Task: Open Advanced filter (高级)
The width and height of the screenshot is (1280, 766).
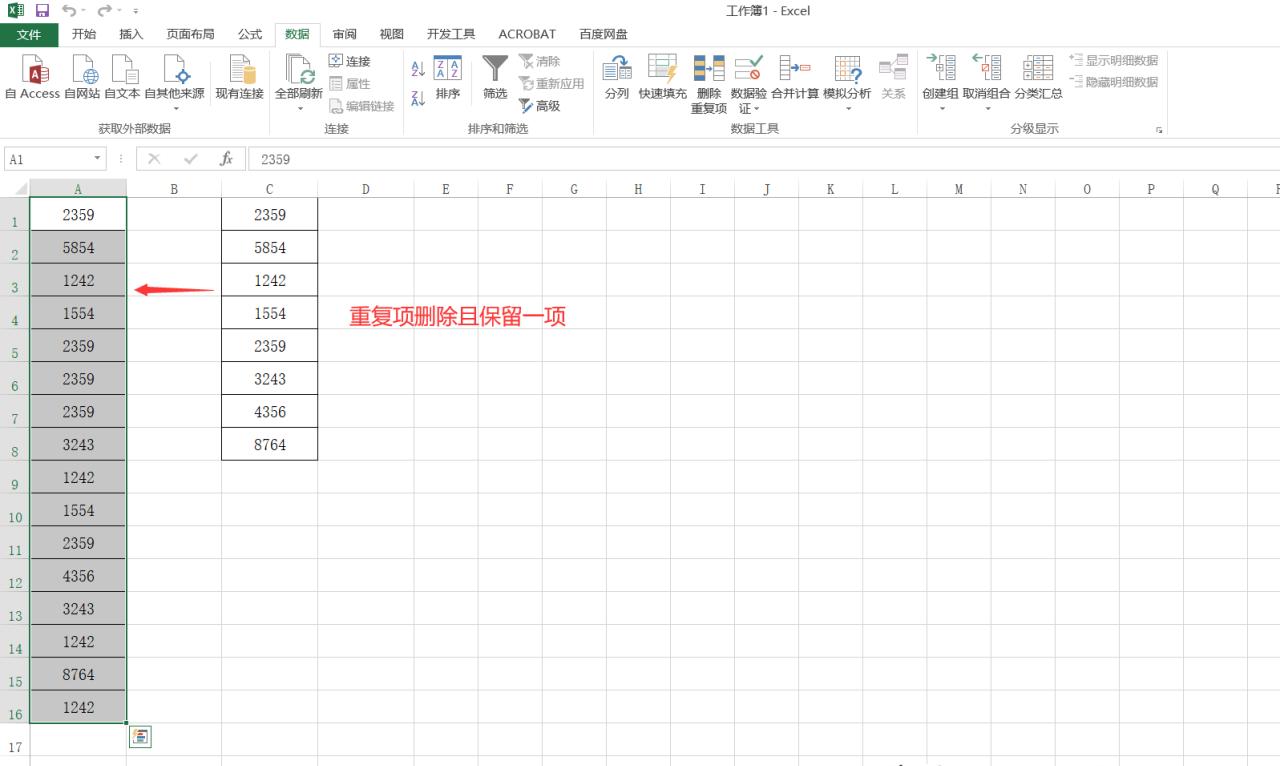Action: pos(540,106)
